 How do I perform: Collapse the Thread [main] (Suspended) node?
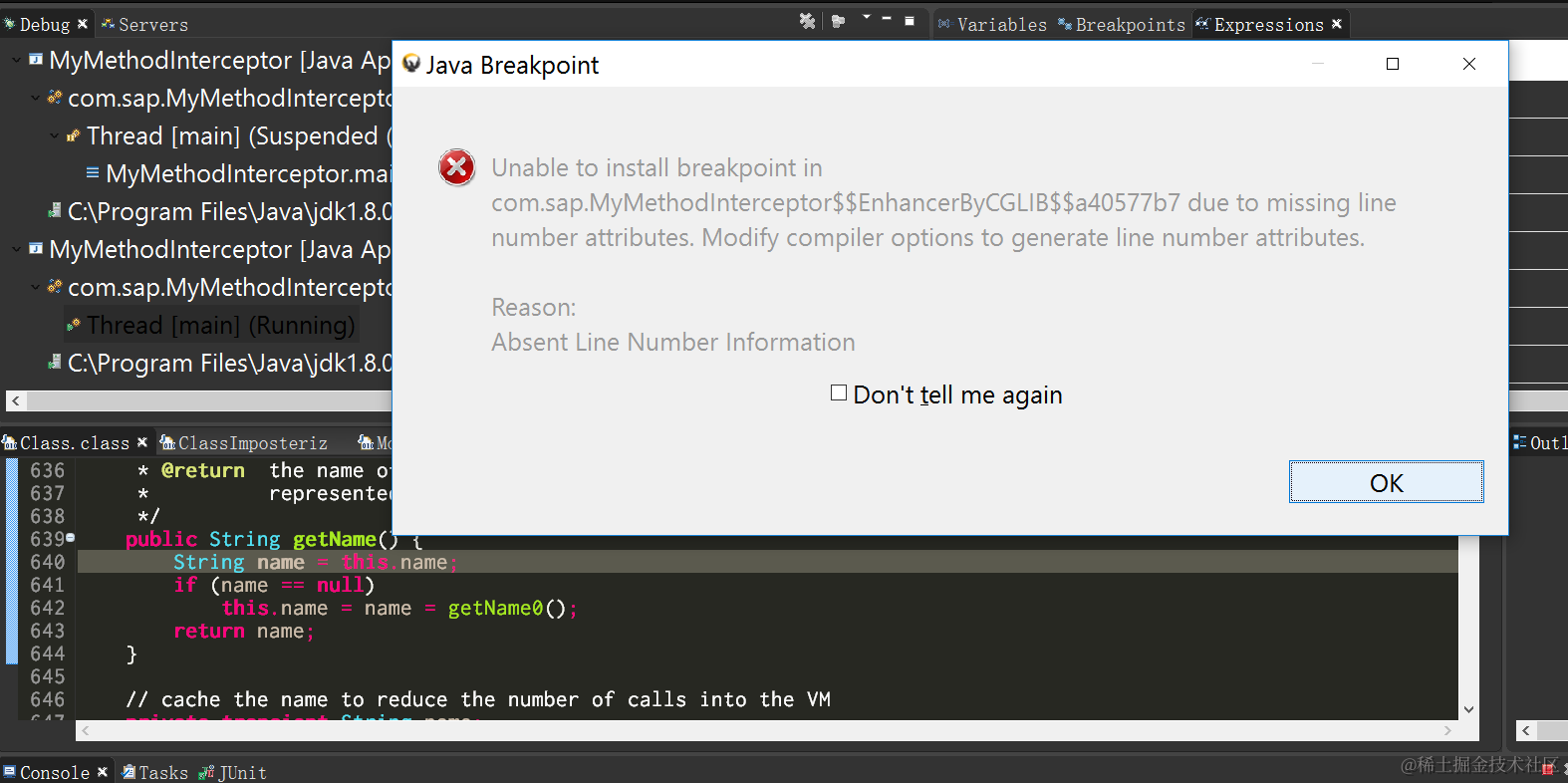(54, 136)
